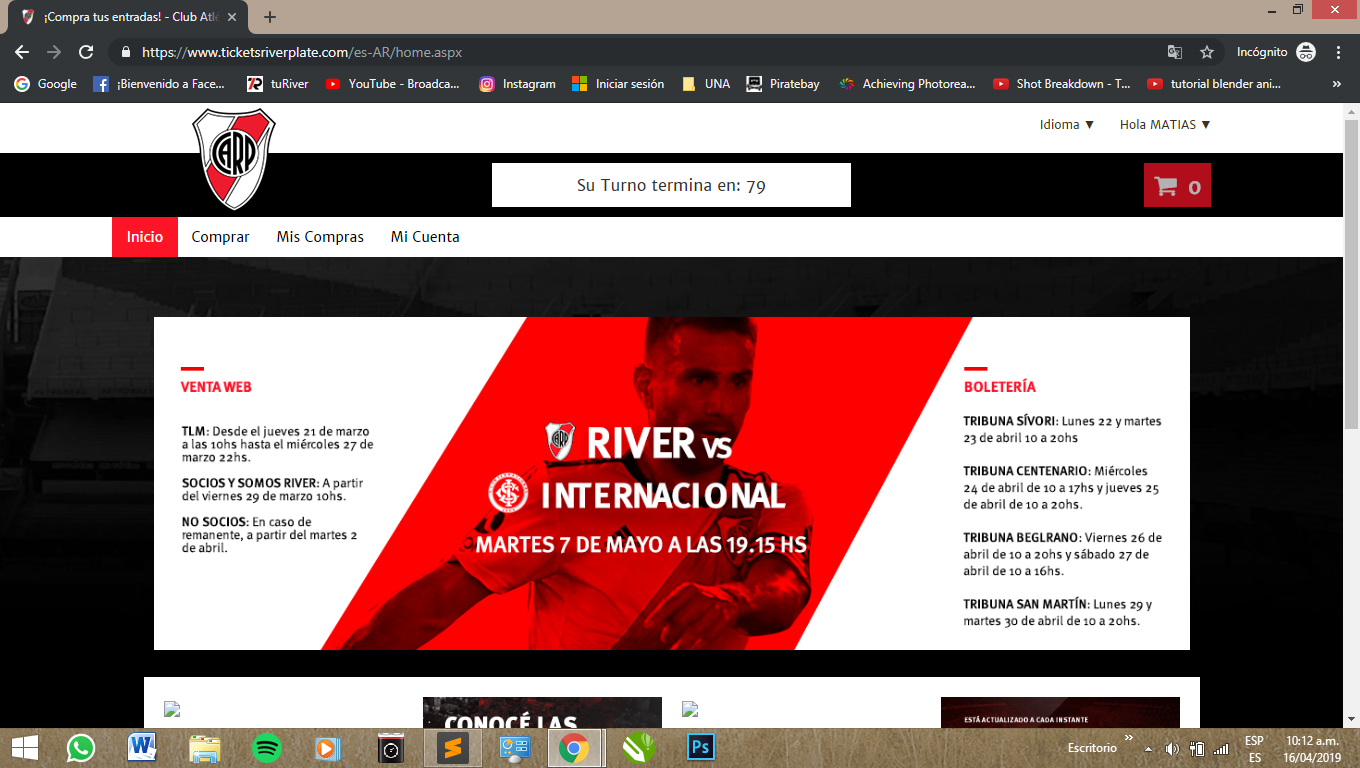Click the Su Turno termina en countdown
Image resolution: width=1360 pixels, height=768 pixels.
[x=671, y=185]
